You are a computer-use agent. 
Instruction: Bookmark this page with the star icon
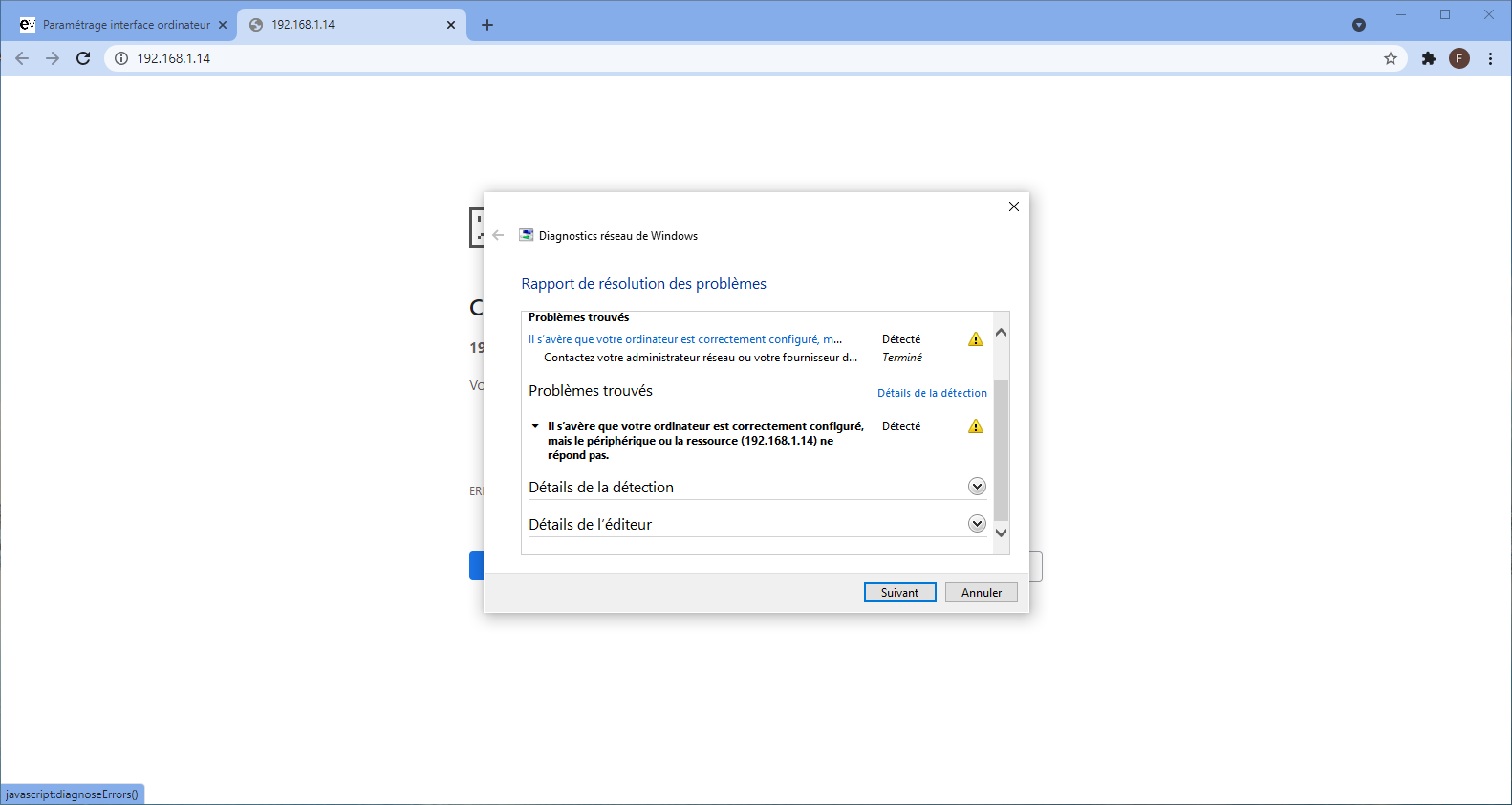[1390, 58]
